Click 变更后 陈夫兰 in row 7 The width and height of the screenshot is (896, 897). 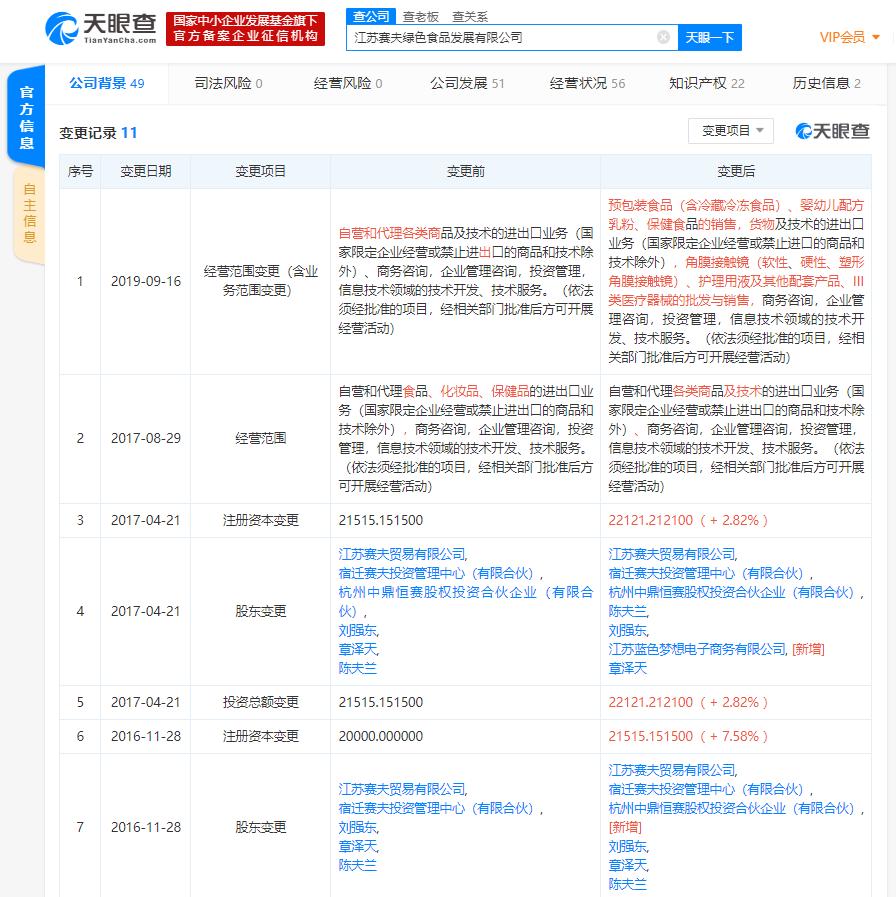tap(628, 884)
